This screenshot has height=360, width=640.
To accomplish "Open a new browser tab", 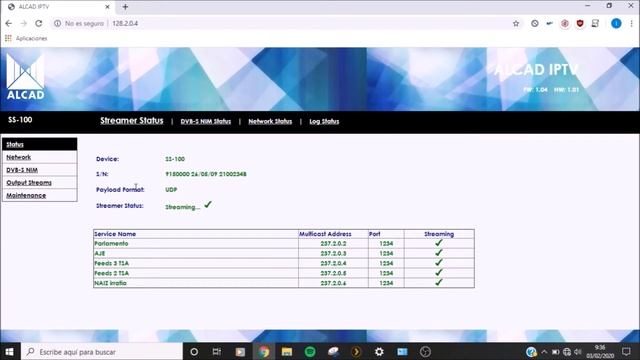I will [x=125, y=7].
